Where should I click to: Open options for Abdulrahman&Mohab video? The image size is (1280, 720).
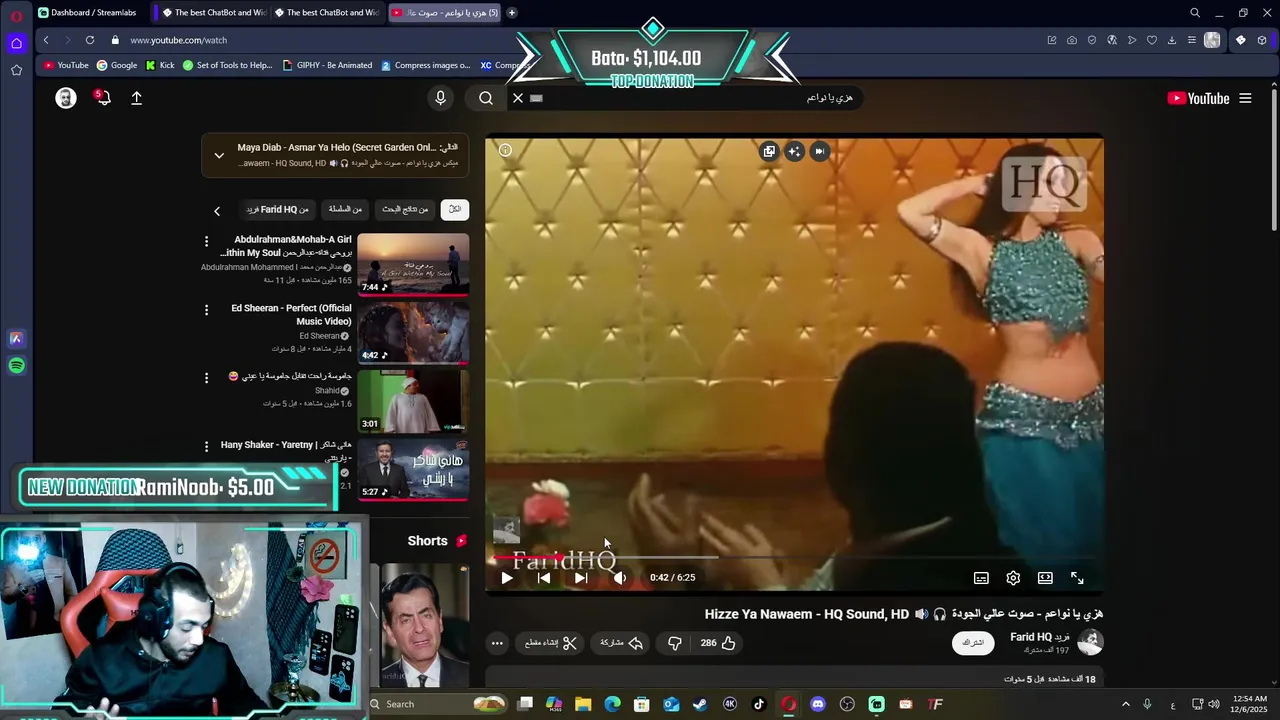207,242
